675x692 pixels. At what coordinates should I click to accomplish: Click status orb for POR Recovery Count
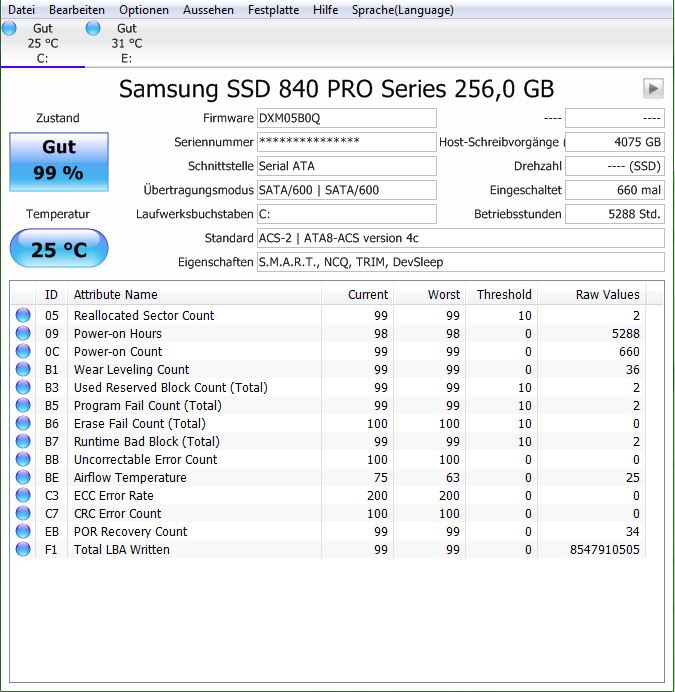pos(23,531)
